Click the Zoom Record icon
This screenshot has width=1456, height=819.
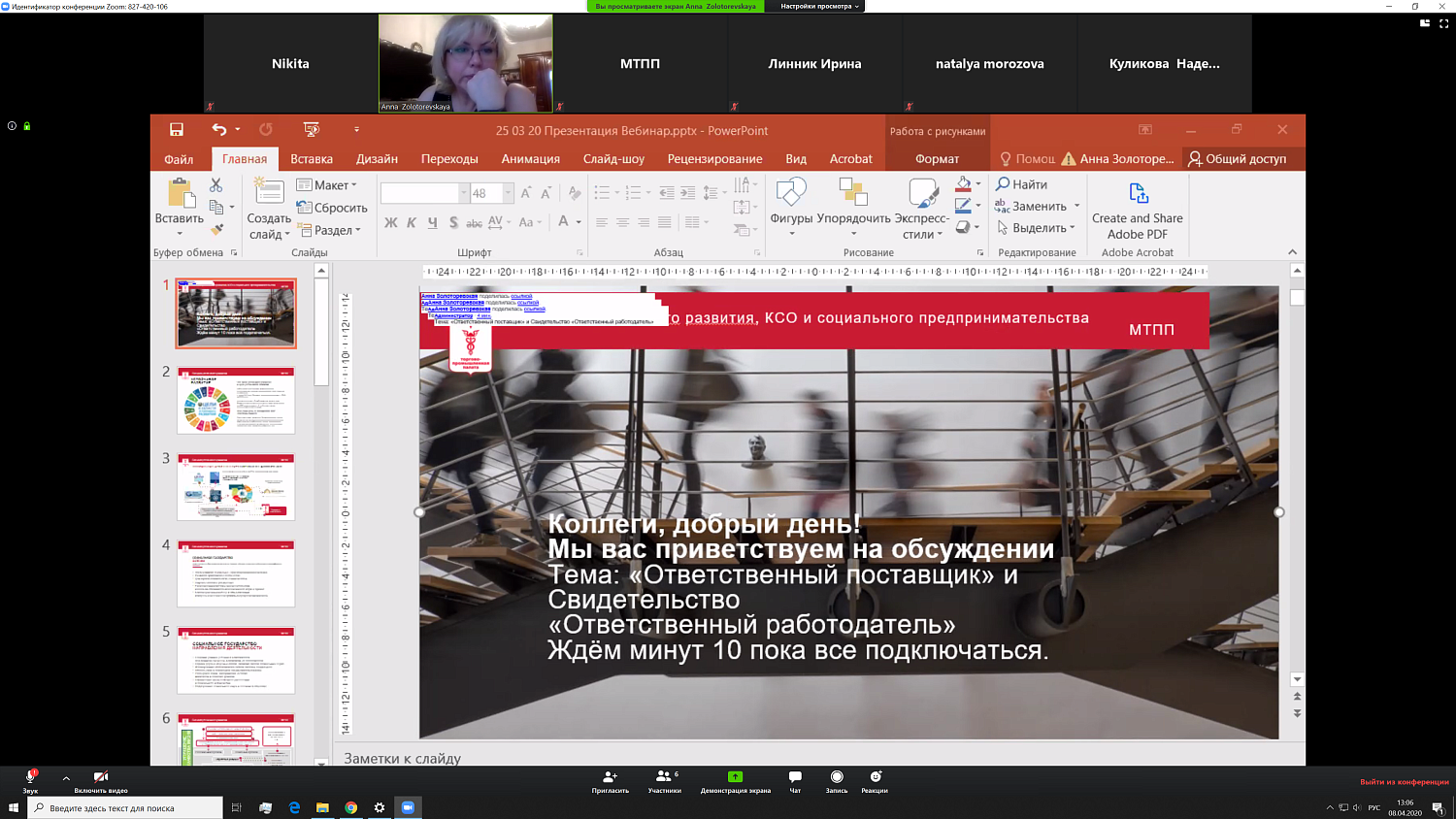click(x=837, y=776)
